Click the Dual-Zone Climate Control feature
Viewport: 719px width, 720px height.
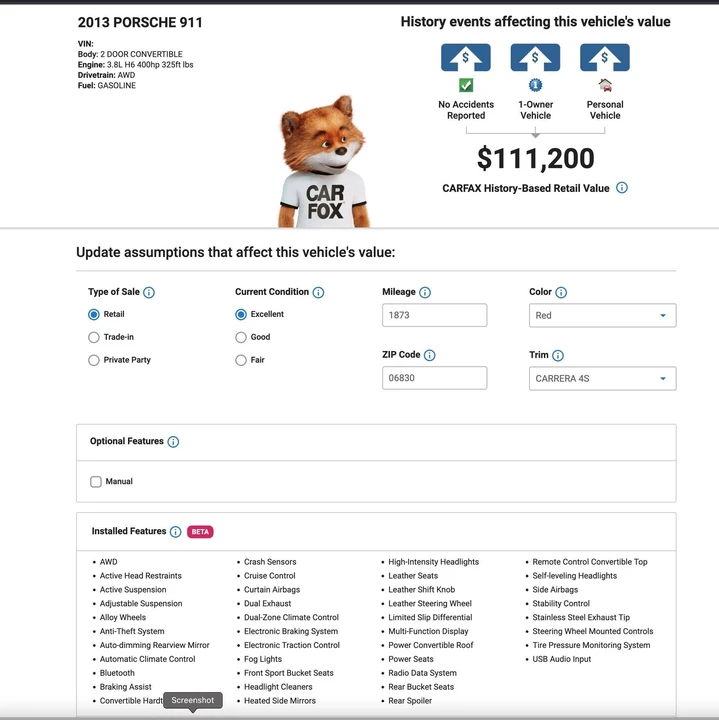292,618
